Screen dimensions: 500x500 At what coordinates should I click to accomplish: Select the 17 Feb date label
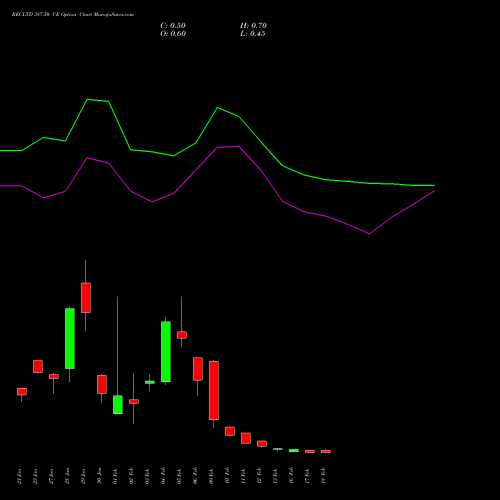point(307,476)
